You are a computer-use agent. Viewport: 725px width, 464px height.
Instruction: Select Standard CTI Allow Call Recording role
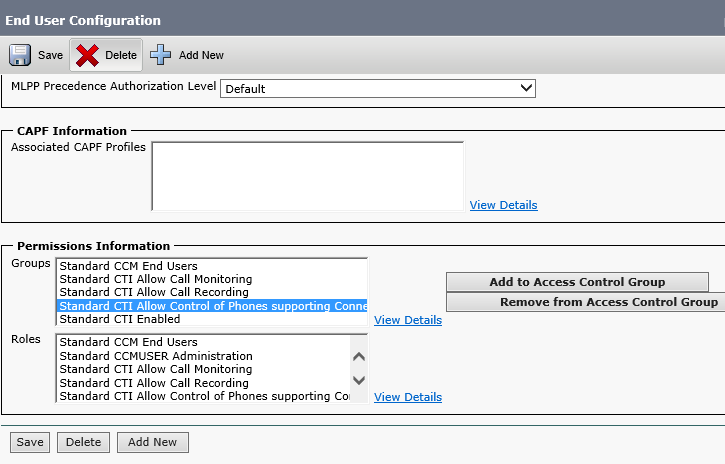(203, 383)
